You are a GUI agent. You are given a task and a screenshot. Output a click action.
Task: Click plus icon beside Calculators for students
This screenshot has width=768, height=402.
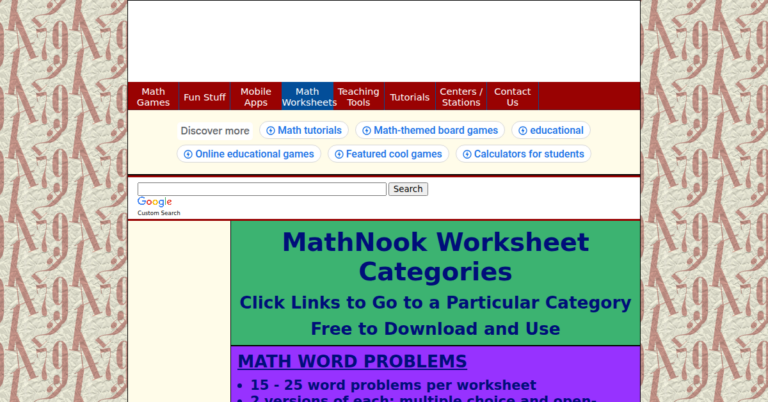pos(467,154)
